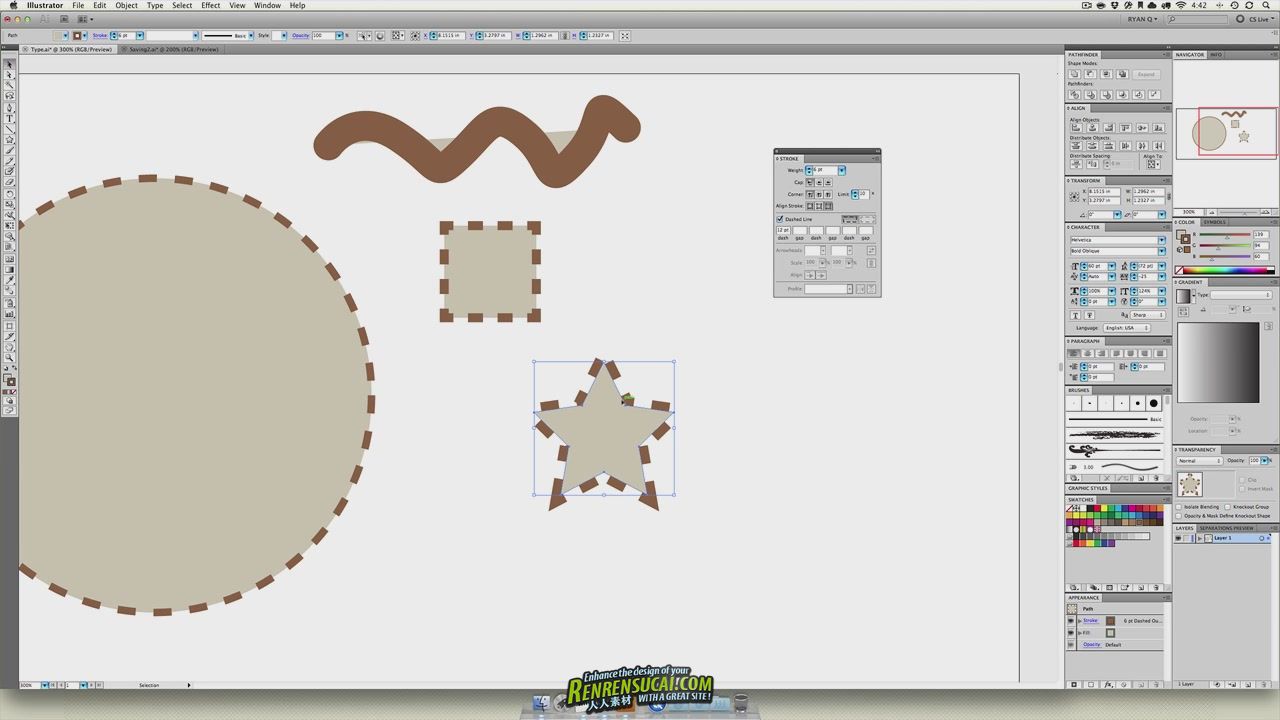Viewport: 1280px width, 720px height.
Task: Toggle Opacity visibility in Appearance panel
Action: tap(1071, 645)
